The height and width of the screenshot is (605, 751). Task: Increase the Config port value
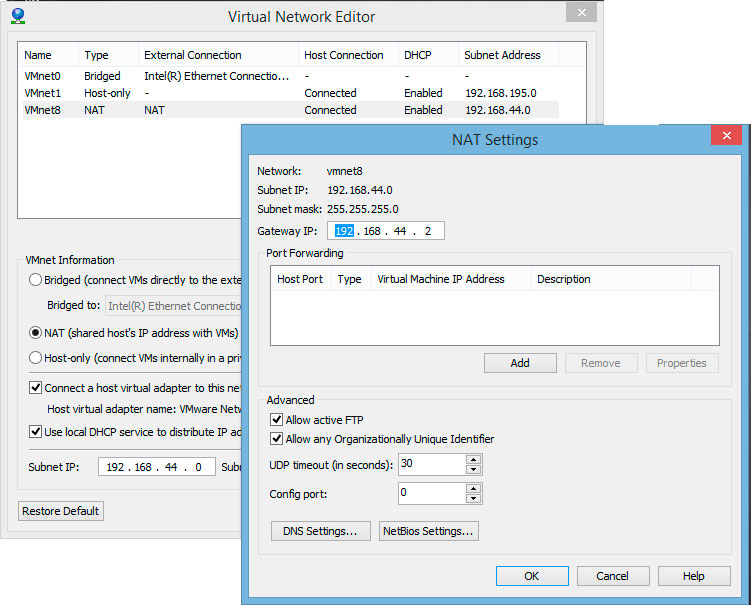(474, 488)
